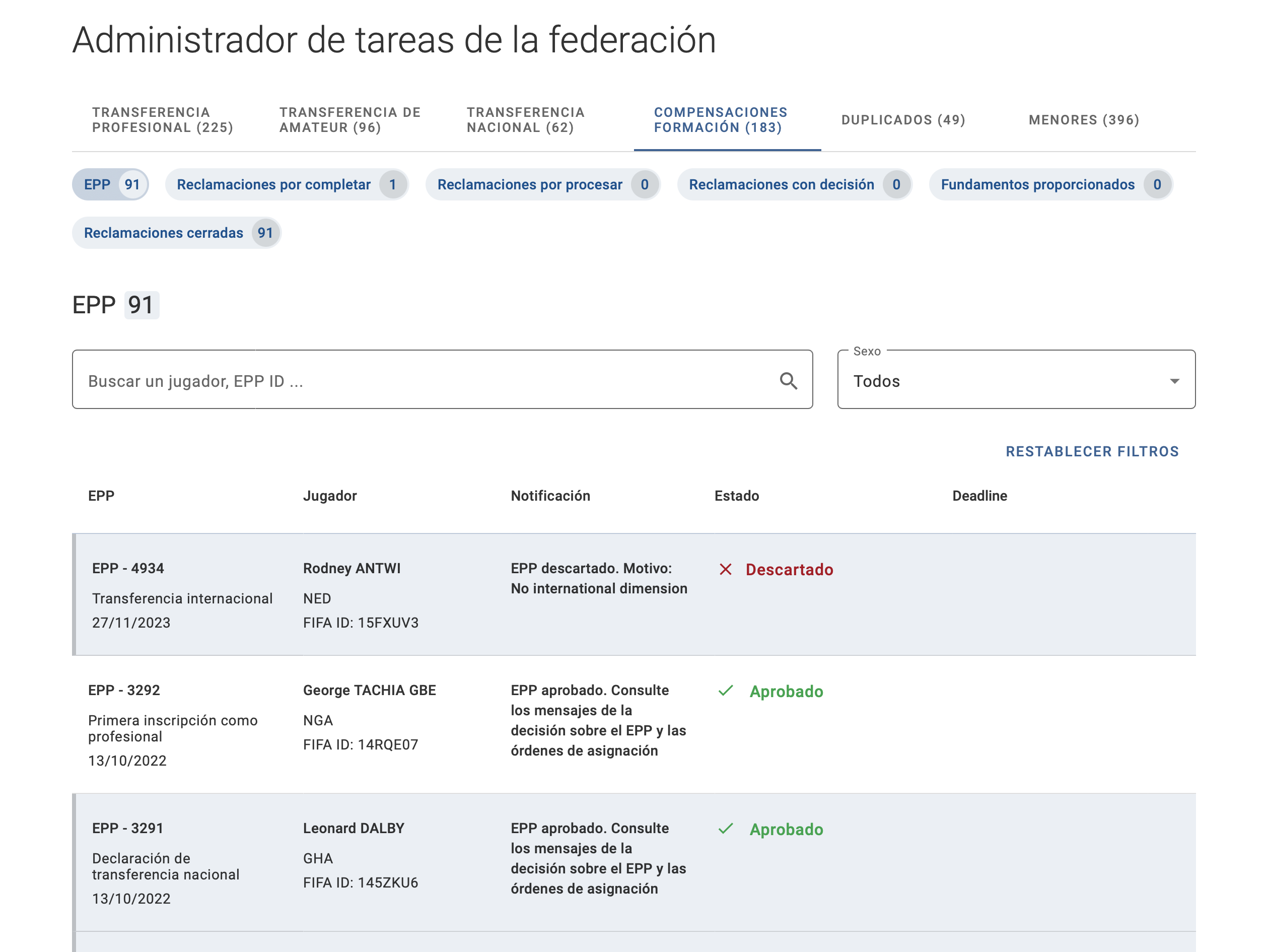Open row EPP - 4934

[634, 594]
